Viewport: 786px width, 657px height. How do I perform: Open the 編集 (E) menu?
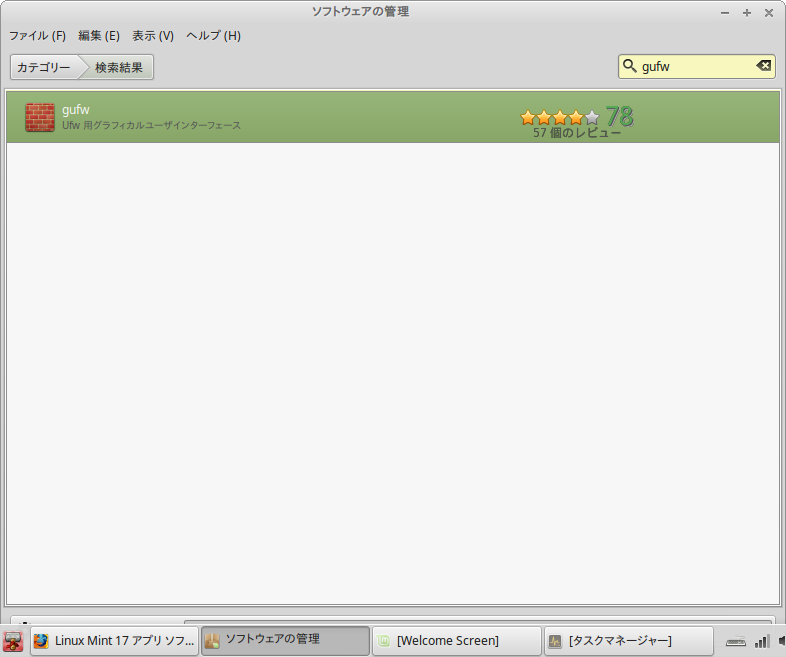pyautogui.click(x=99, y=36)
